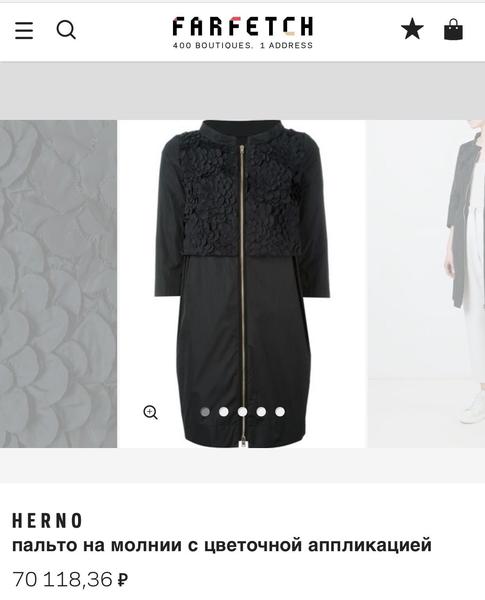Open the HERNO brand link
Image resolution: width=485 pixels, height=600 pixels.
47,521
